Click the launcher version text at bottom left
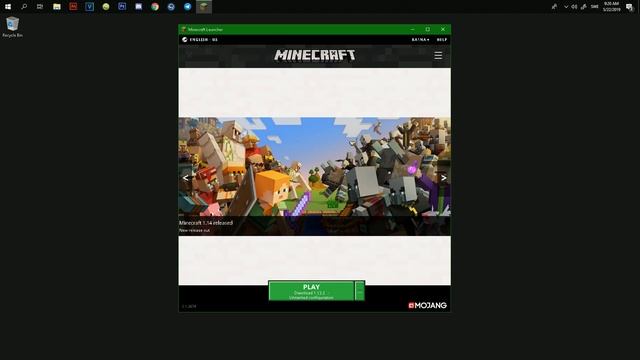640x360 pixels. 189,306
